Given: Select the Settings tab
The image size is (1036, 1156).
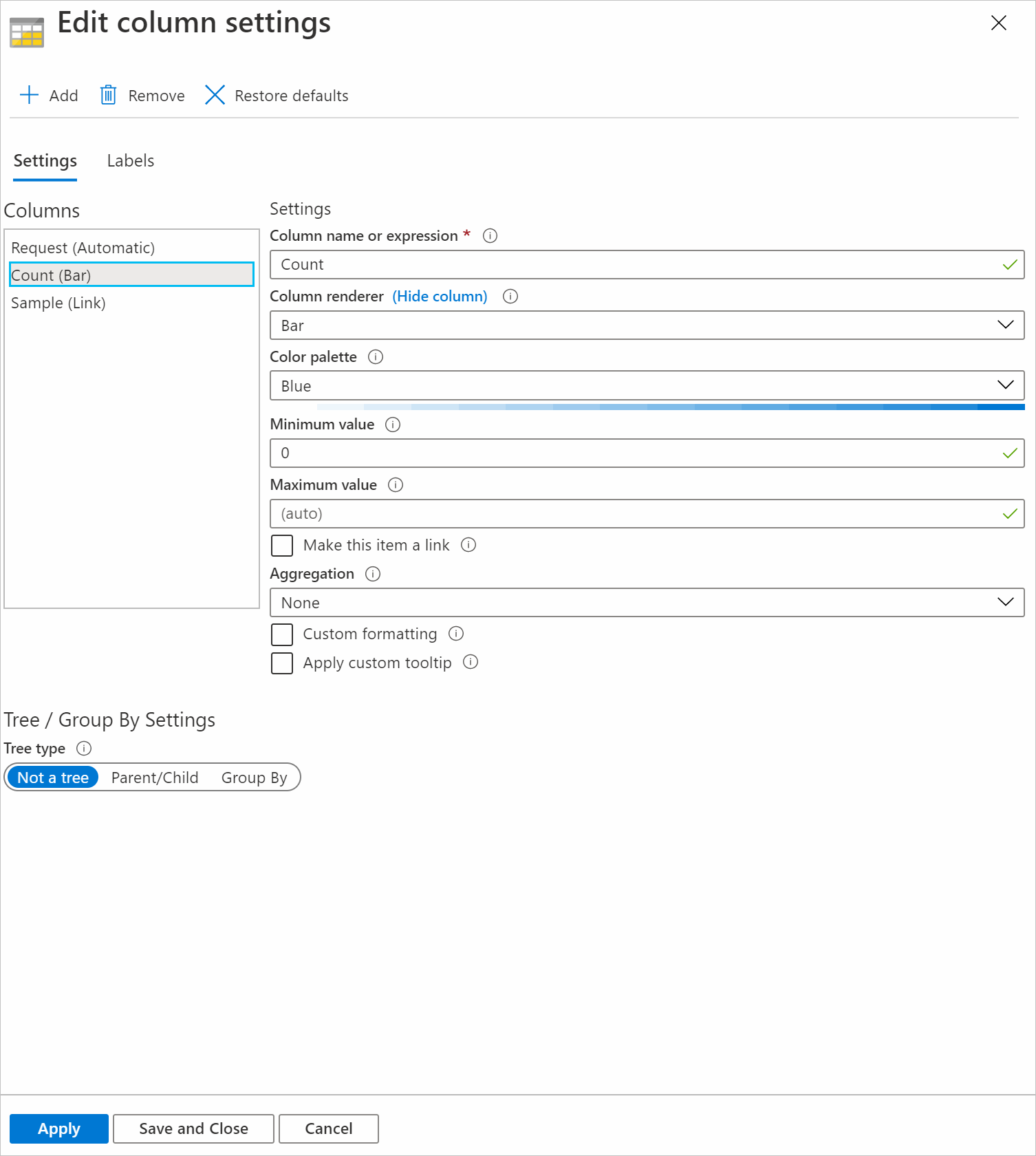Looking at the screenshot, I should [x=45, y=161].
